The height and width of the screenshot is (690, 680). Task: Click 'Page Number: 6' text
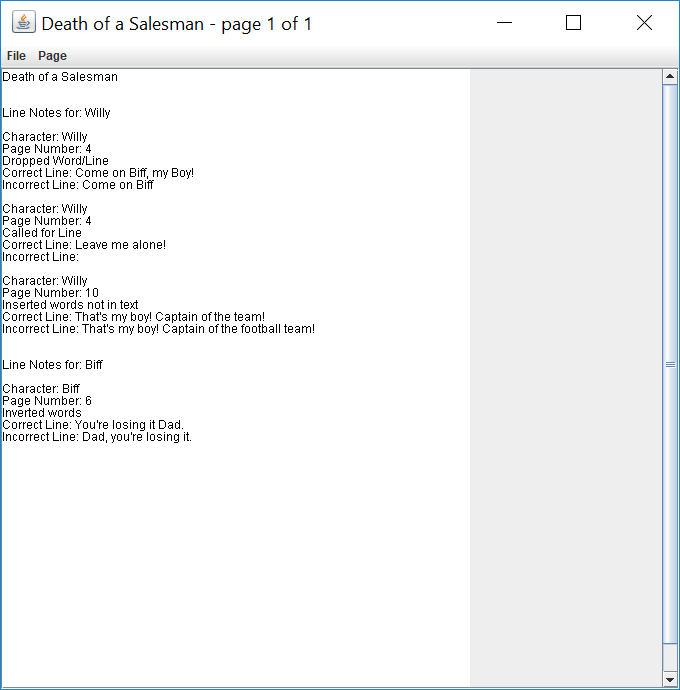click(x=47, y=401)
